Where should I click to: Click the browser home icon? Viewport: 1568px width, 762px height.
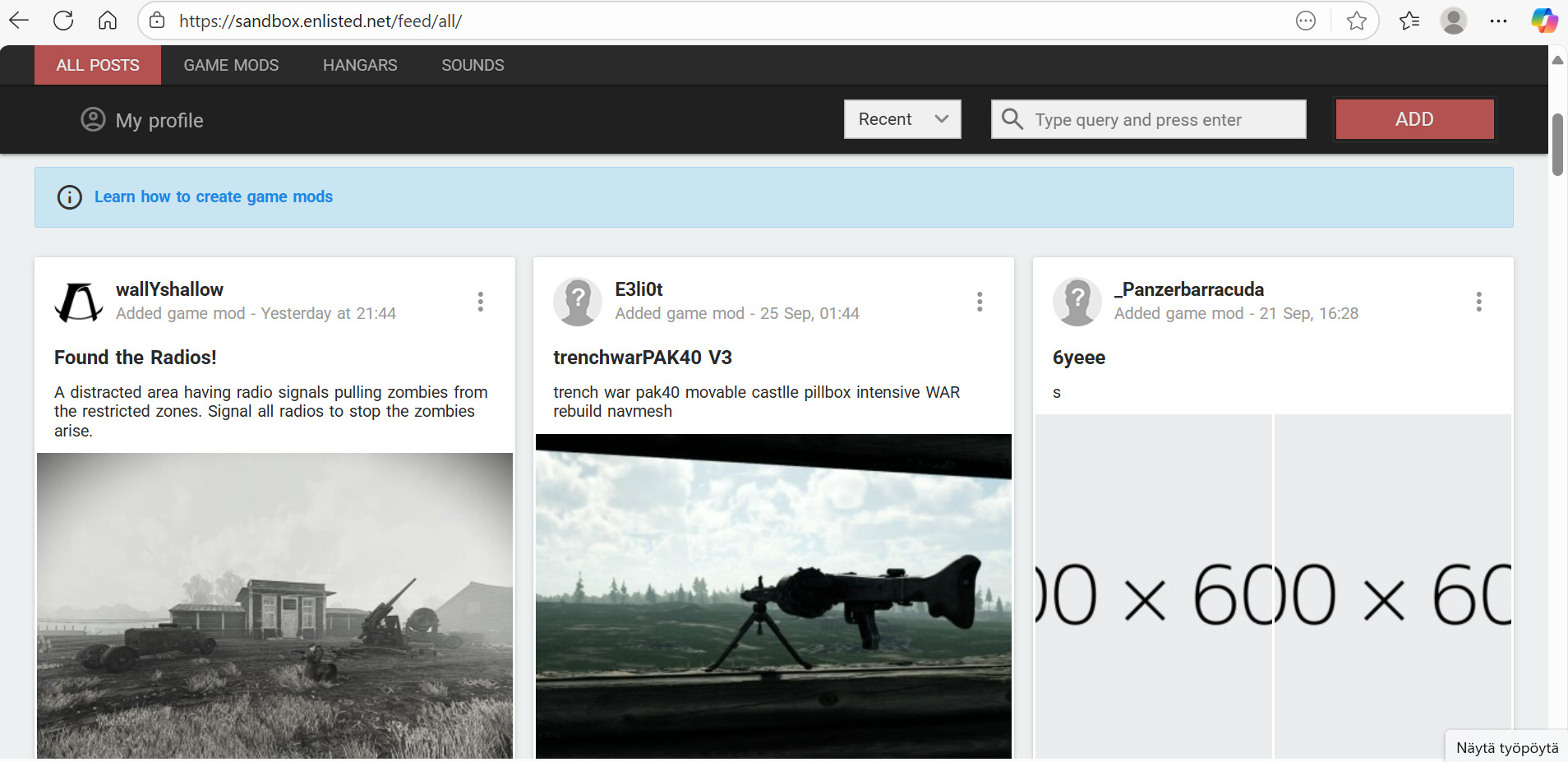point(108,21)
